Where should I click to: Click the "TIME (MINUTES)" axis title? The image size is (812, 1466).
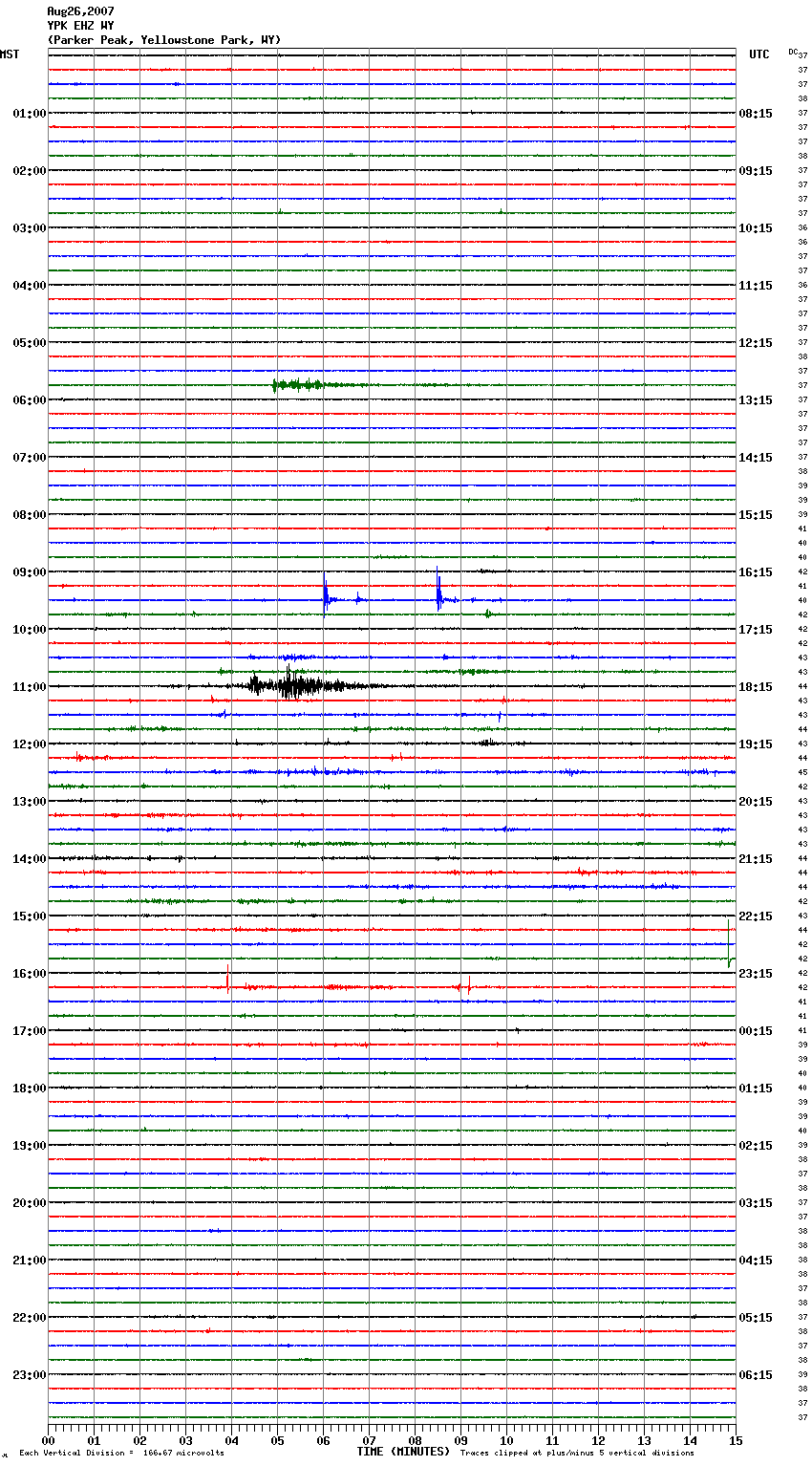403,1452
